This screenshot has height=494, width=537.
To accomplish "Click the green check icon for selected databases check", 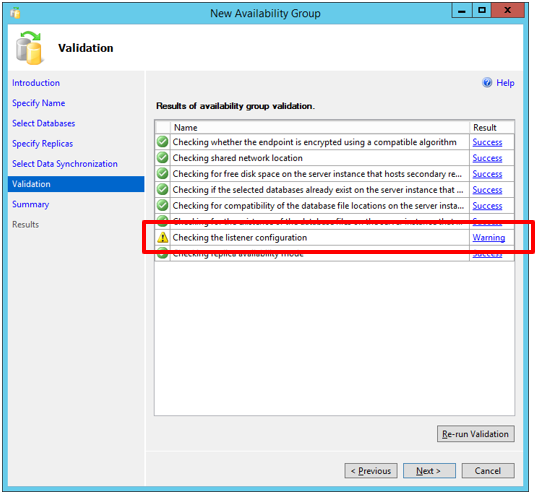I will (163, 189).
